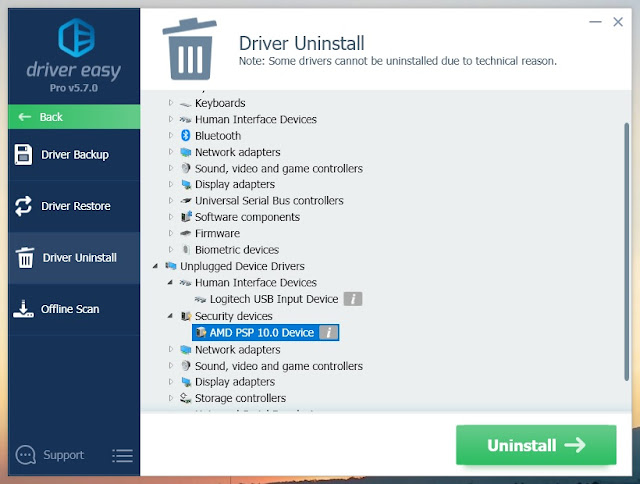Open Support chat link
This screenshot has height=484, width=640.
point(64,455)
